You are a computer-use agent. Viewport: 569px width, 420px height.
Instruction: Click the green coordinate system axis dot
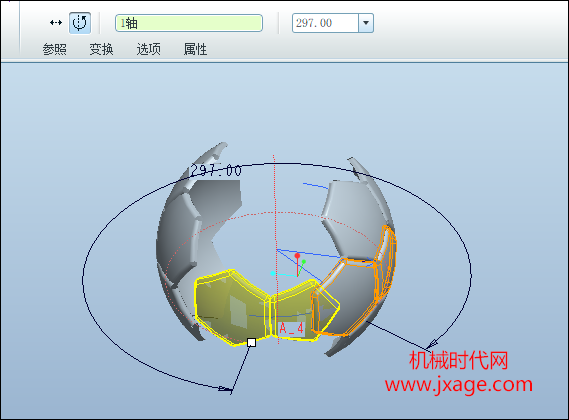(304, 261)
